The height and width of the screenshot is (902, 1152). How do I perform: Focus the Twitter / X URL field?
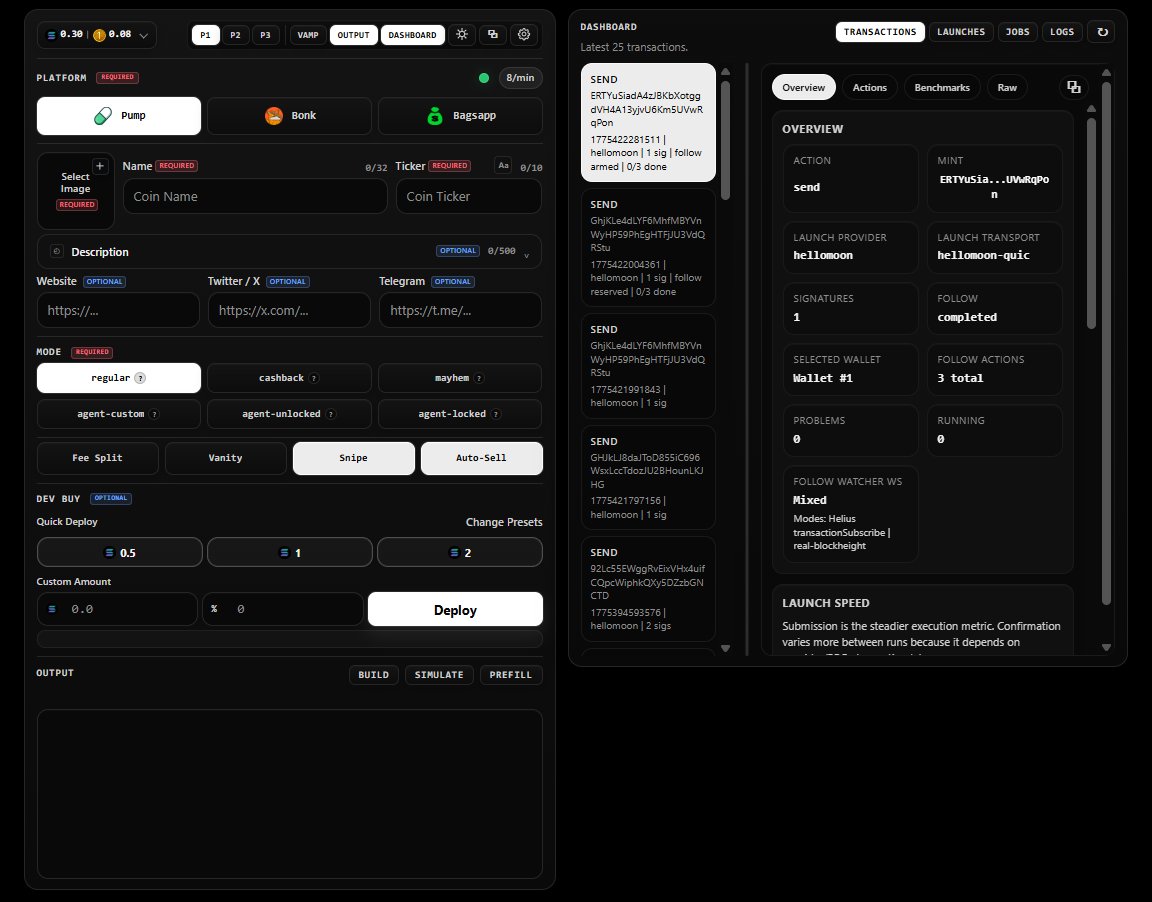(x=289, y=310)
